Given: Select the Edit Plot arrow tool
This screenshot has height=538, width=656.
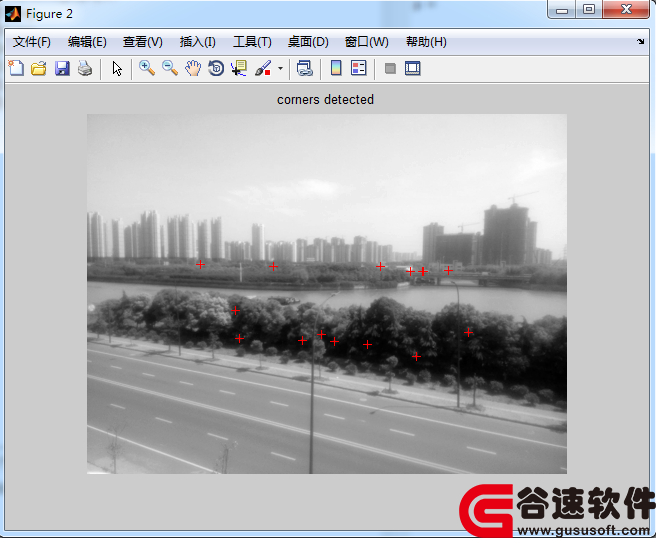Looking at the screenshot, I should point(117,68).
